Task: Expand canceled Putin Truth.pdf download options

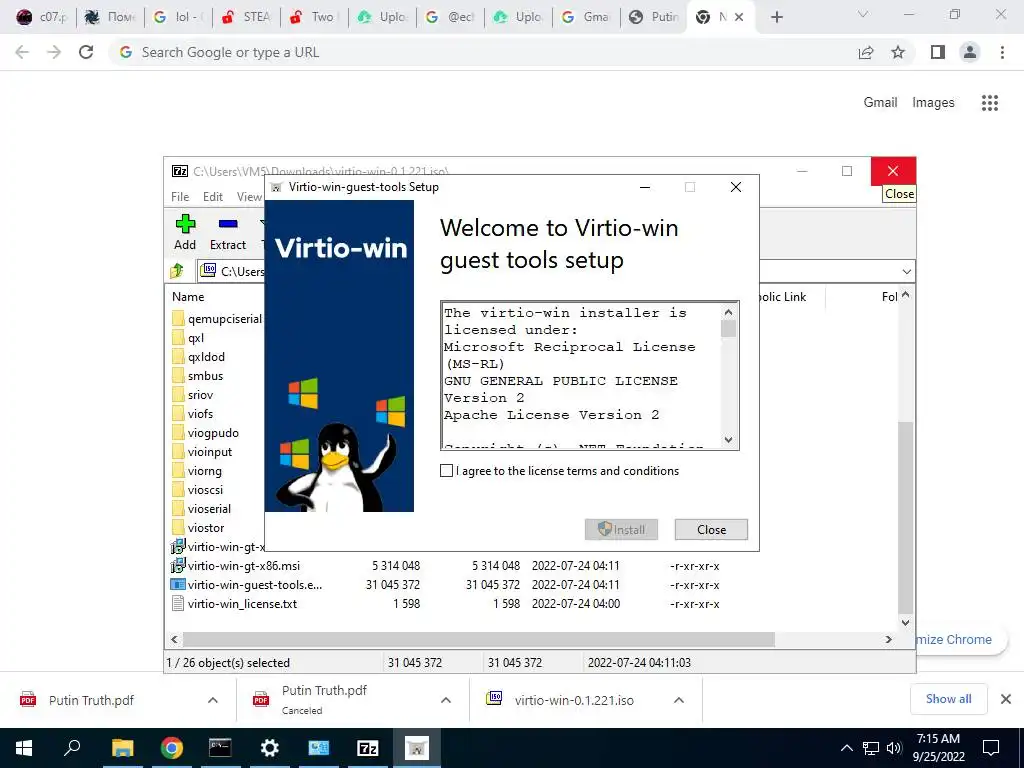Action: pyautogui.click(x=446, y=700)
